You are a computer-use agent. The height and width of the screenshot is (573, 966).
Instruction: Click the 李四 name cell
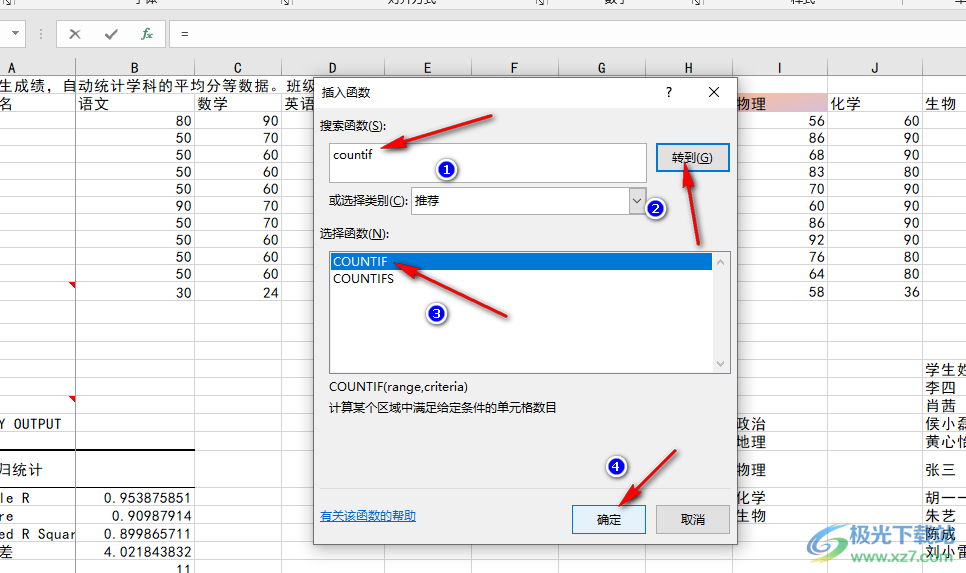click(x=944, y=388)
